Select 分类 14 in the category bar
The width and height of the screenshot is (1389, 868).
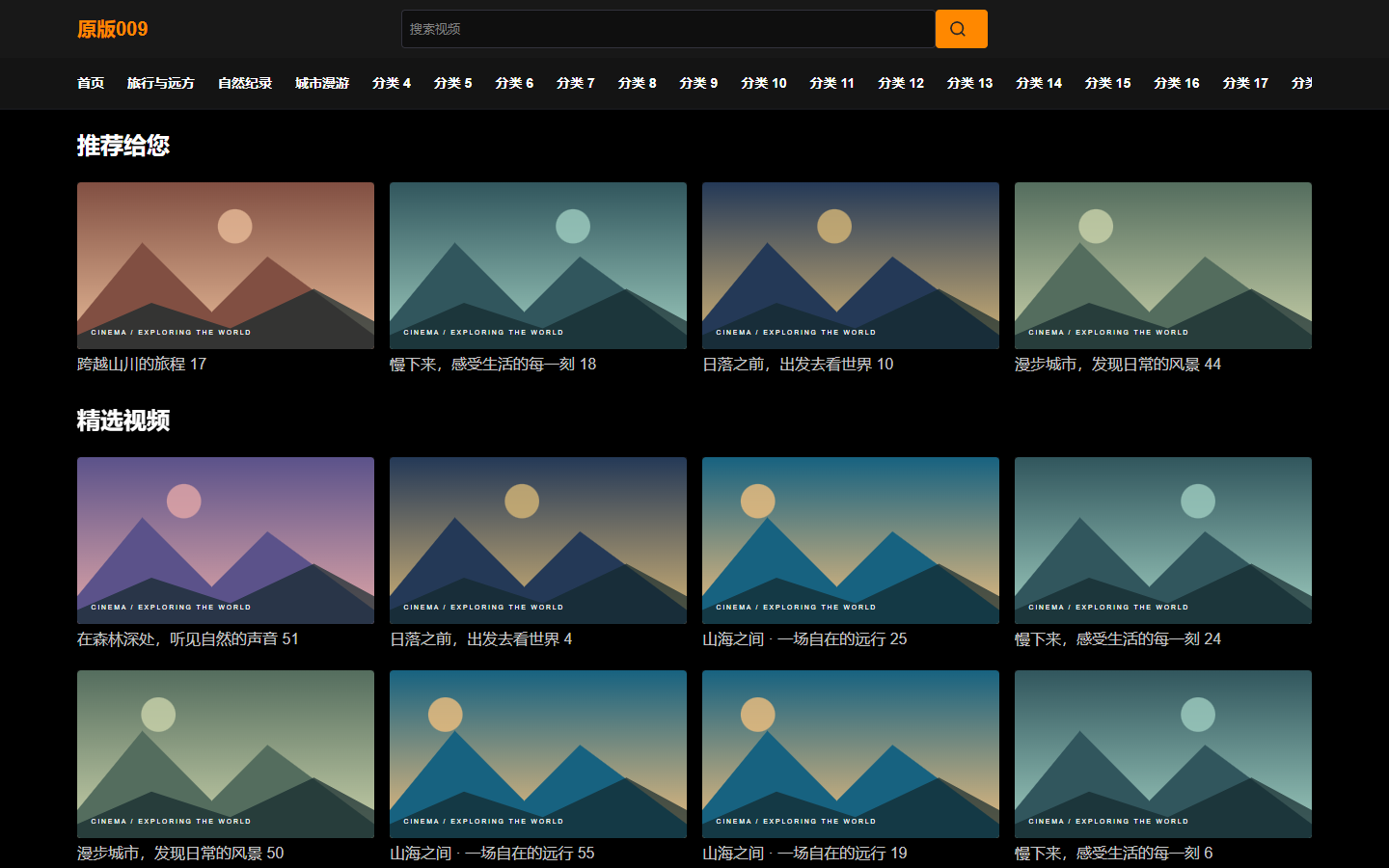click(1039, 83)
